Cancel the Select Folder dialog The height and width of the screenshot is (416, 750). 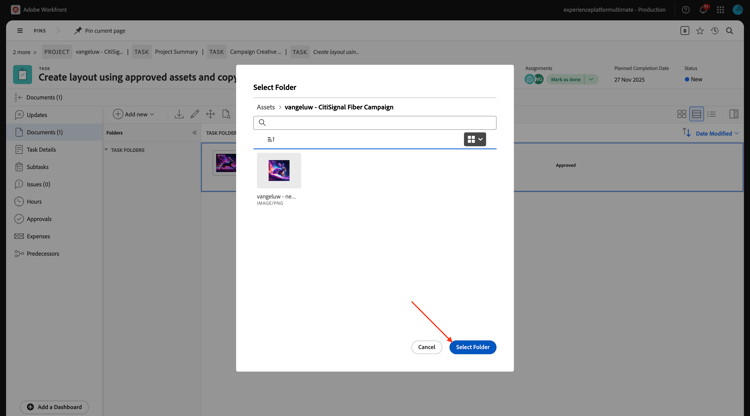[426, 347]
